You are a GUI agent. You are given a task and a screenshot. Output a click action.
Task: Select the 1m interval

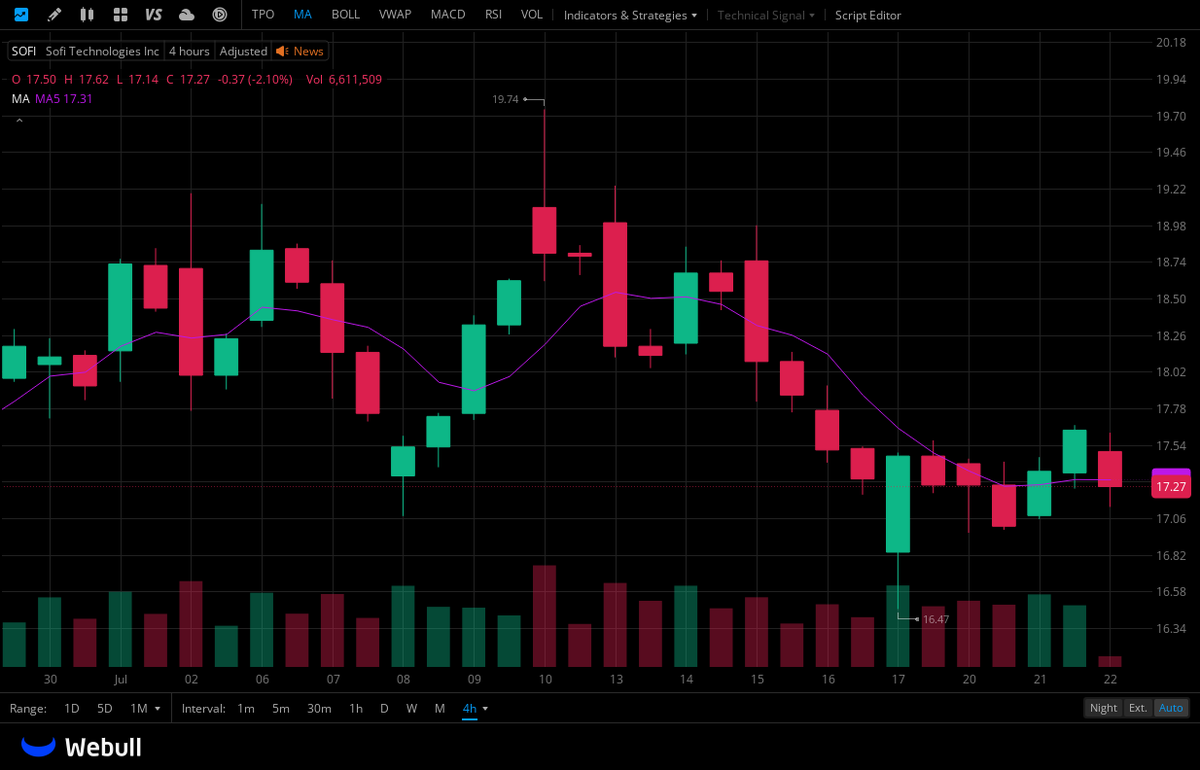[246, 708]
